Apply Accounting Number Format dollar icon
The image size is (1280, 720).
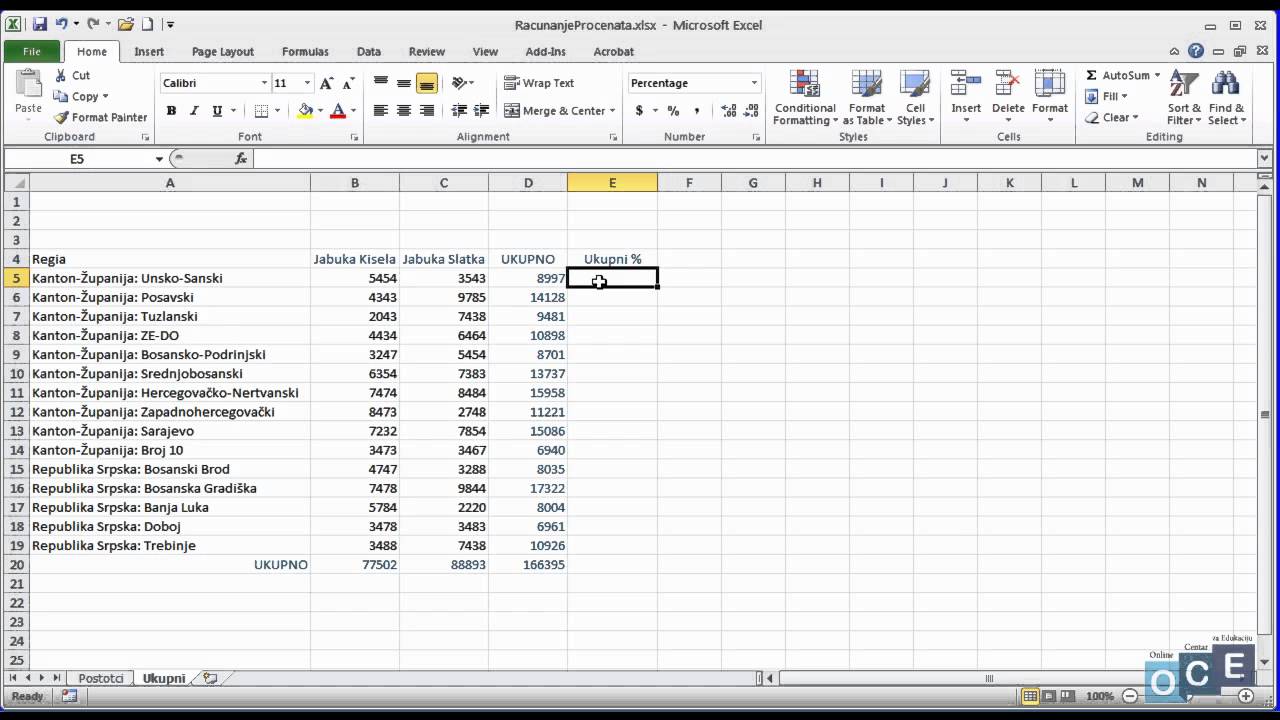pos(639,111)
